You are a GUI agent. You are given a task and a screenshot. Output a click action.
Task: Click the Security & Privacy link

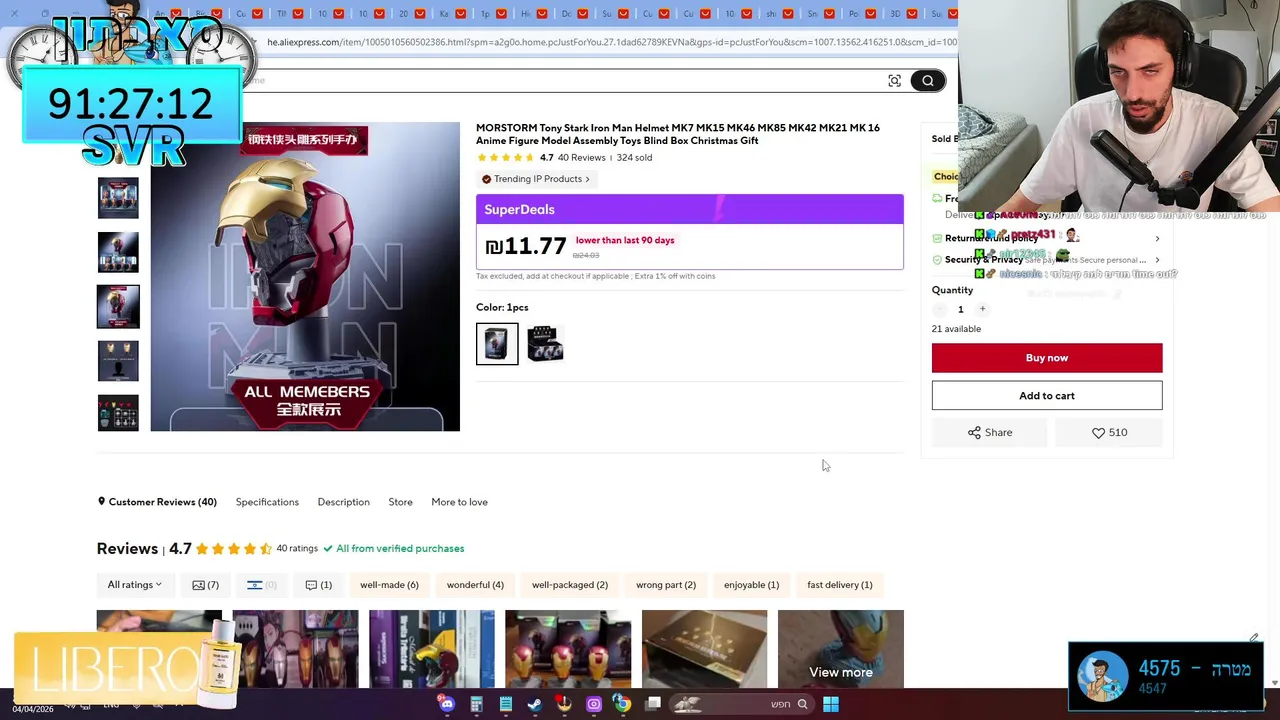[x=984, y=260]
